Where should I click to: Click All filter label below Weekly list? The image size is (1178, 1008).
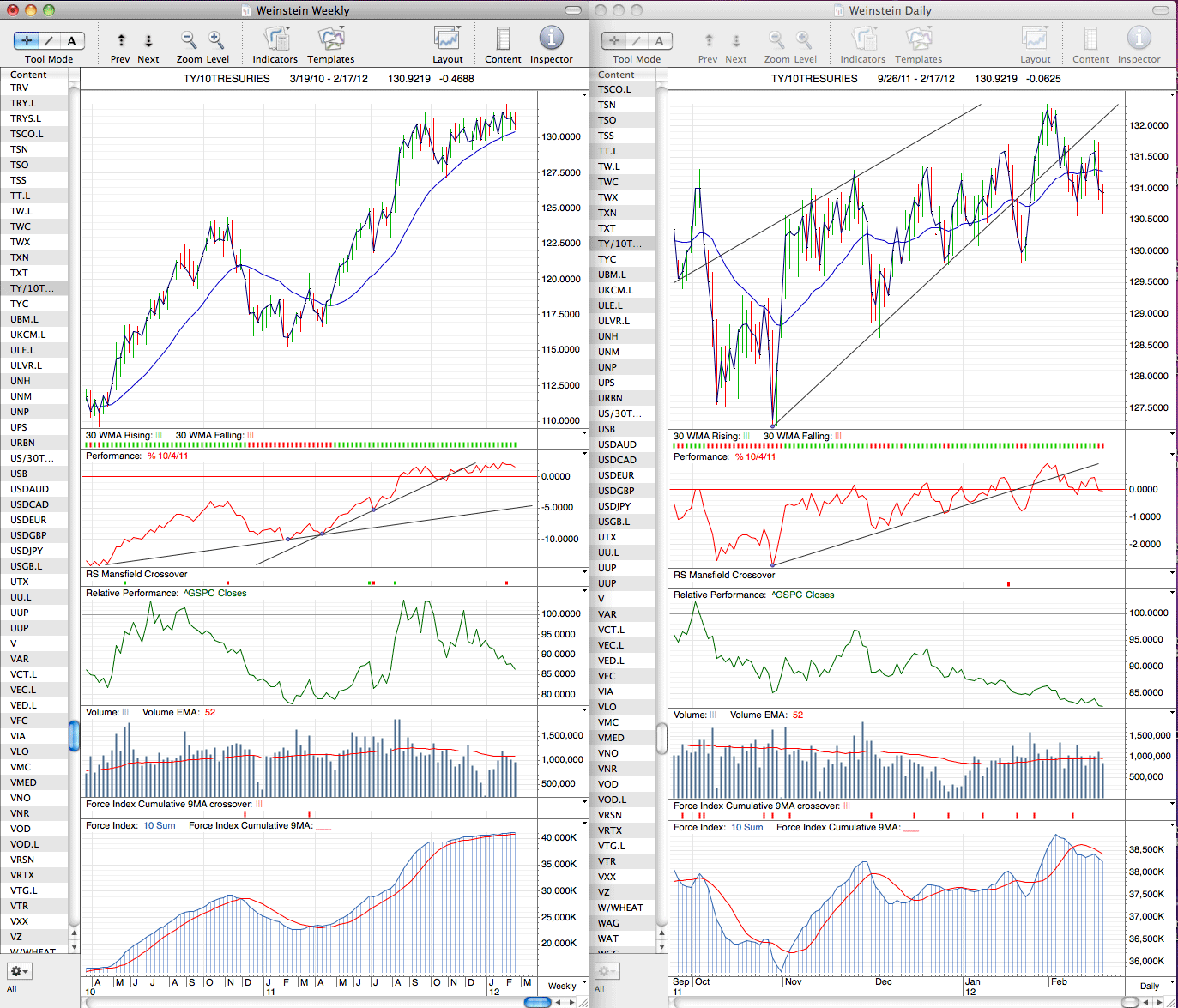(12, 988)
